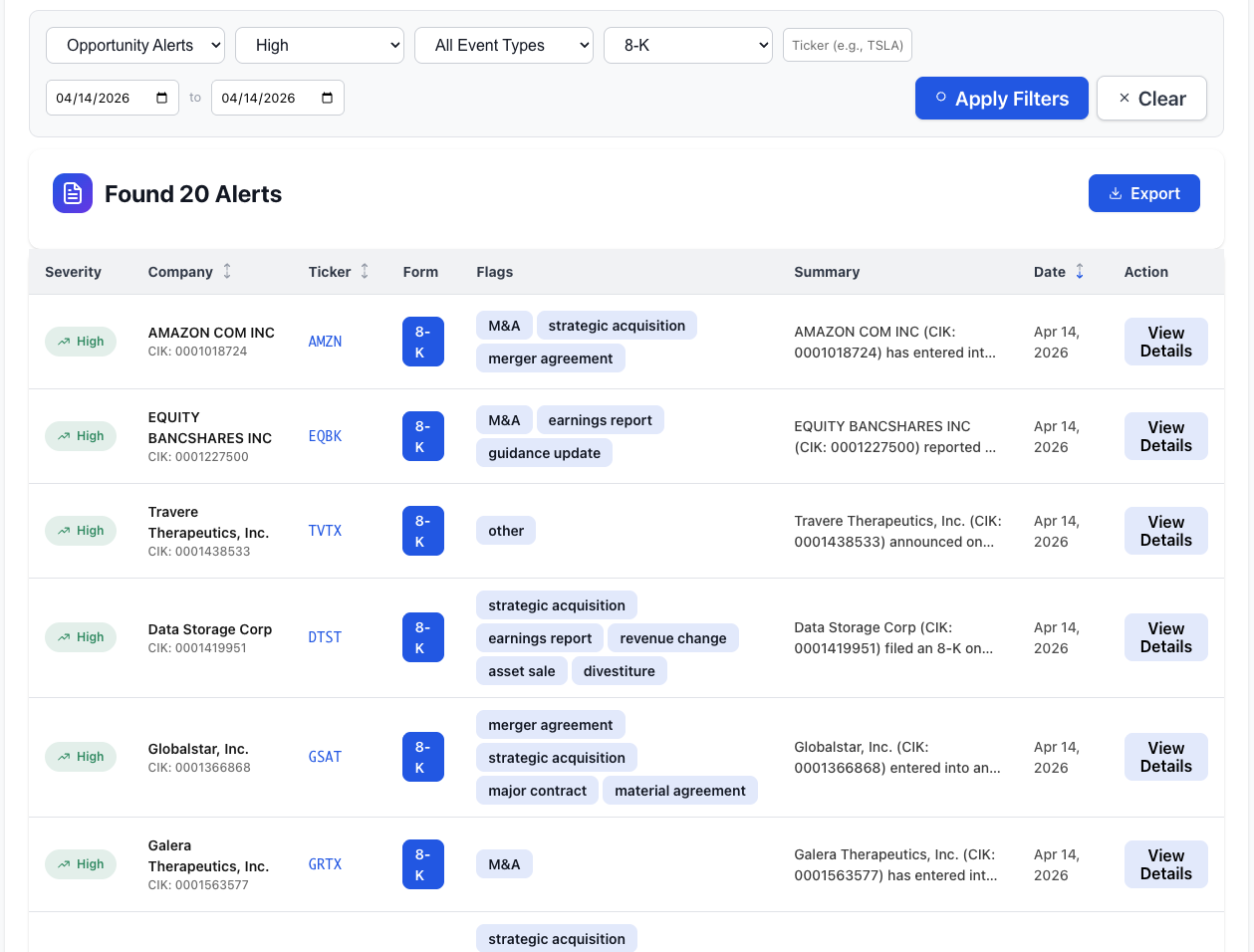Click the M&A flag in the Amazon row
Screen dimensions: 1254x952
(504, 326)
